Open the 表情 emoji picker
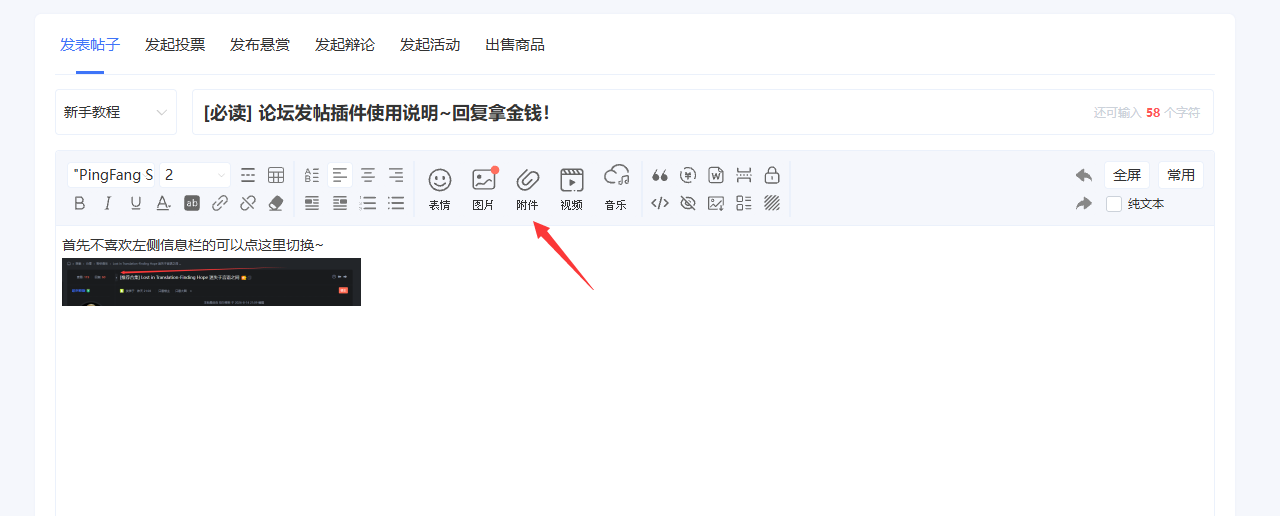 pos(440,188)
